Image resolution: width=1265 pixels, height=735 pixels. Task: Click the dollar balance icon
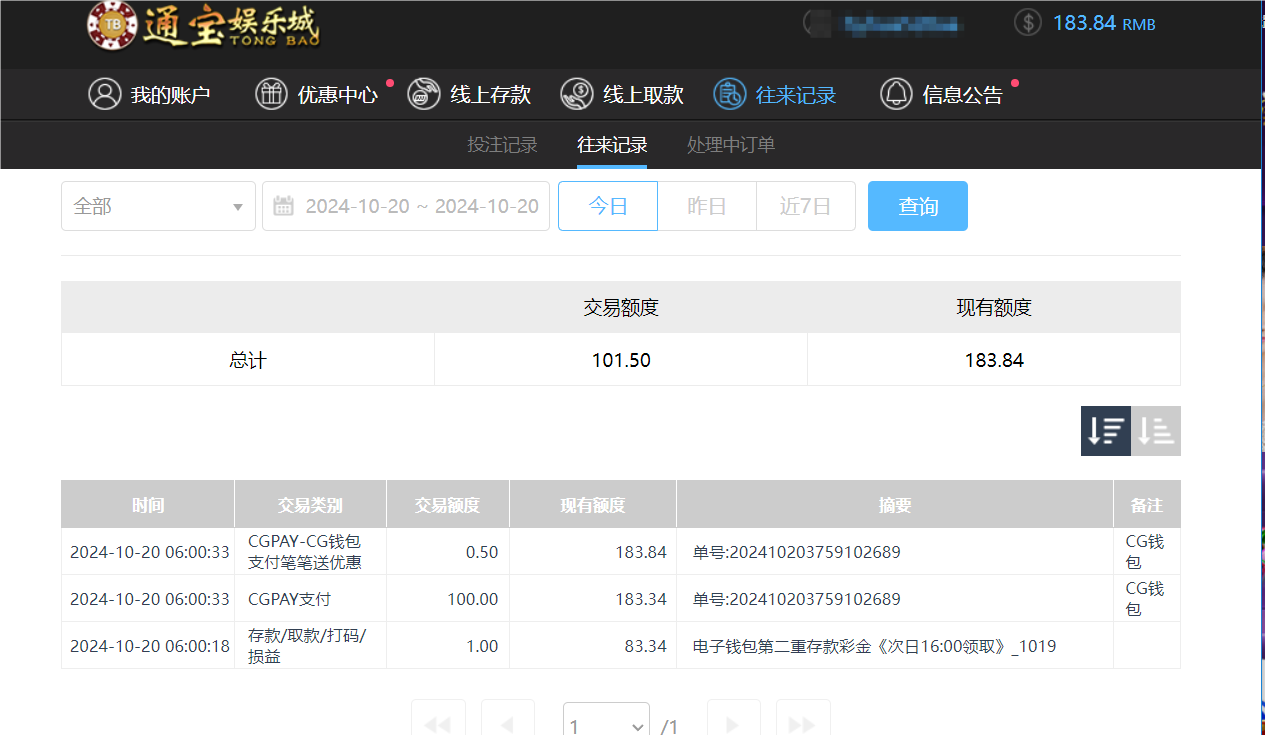click(x=1027, y=21)
